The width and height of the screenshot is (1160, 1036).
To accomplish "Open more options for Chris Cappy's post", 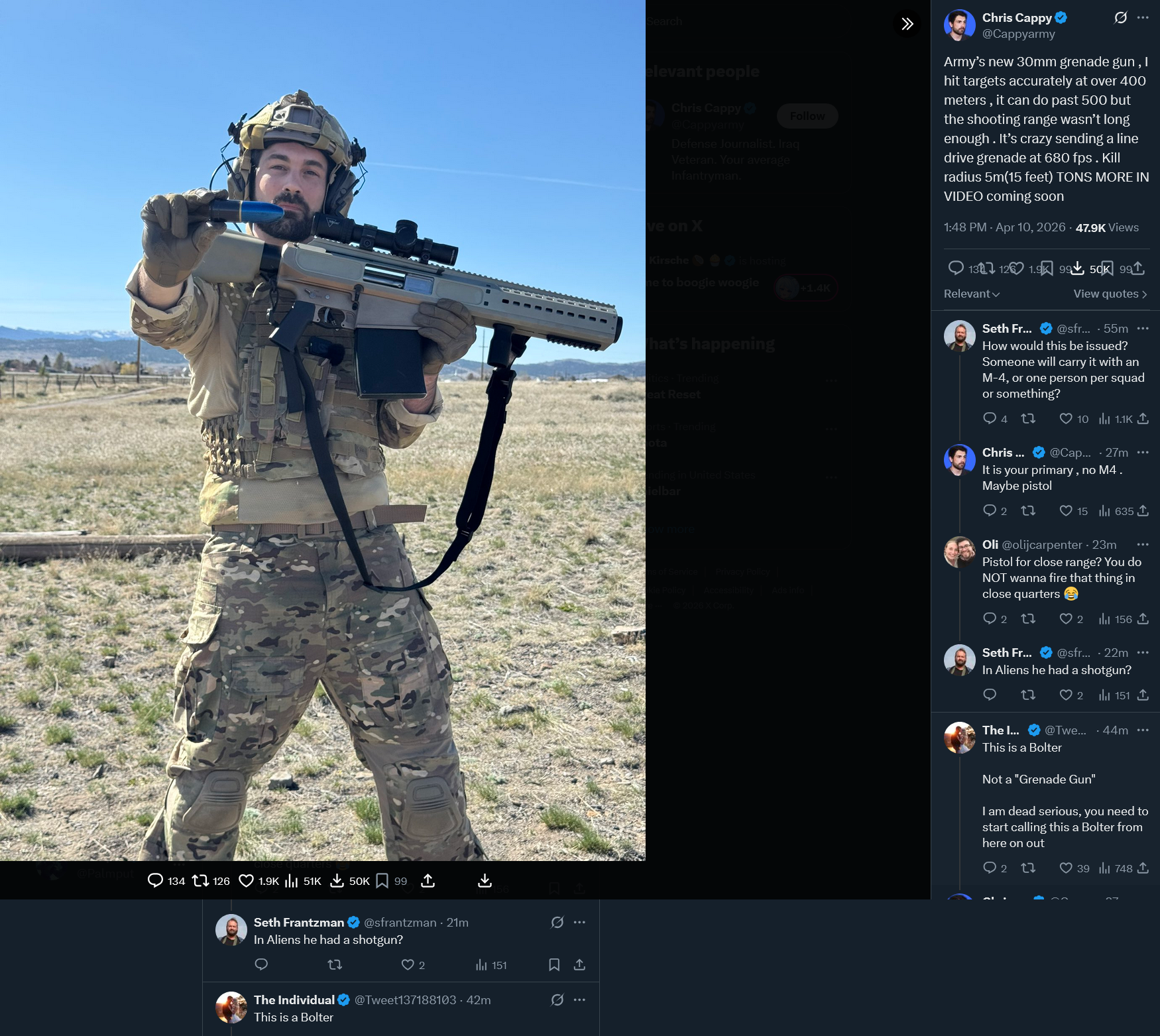I will pyautogui.click(x=1143, y=18).
